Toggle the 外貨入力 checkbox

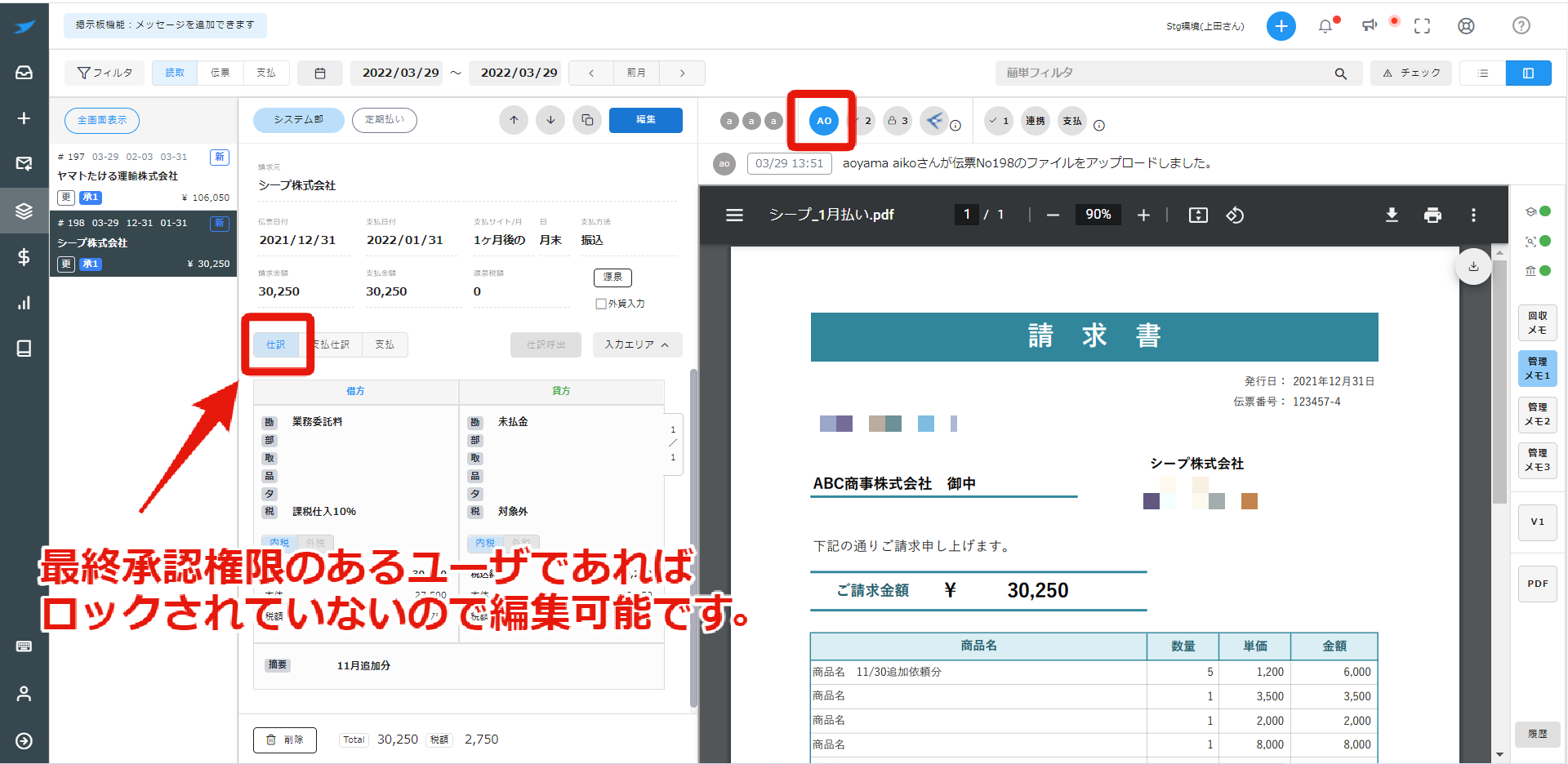click(601, 304)
